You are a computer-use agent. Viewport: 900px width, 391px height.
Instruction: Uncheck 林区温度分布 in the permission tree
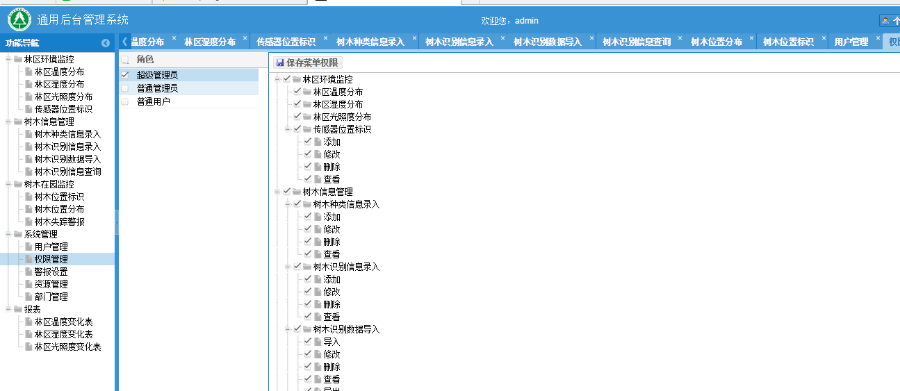297,92
